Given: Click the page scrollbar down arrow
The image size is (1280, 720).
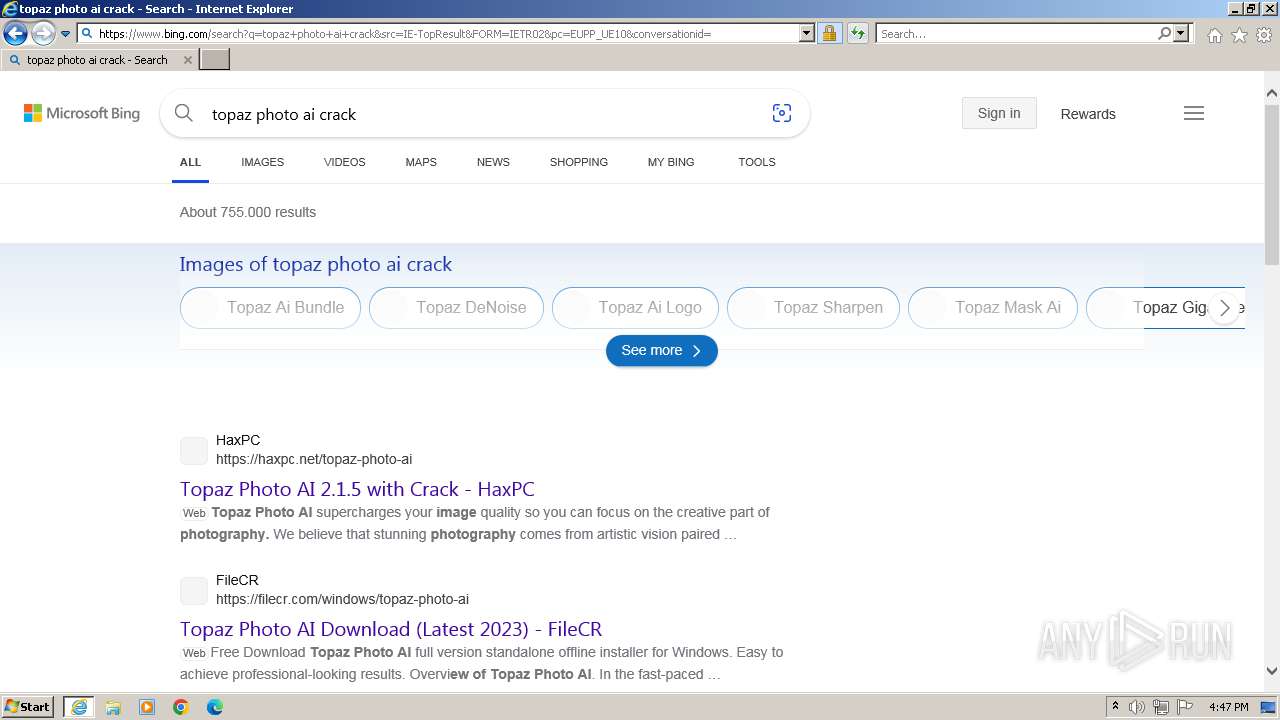Looking at the screenshot, I should (x=1272, y=672).
